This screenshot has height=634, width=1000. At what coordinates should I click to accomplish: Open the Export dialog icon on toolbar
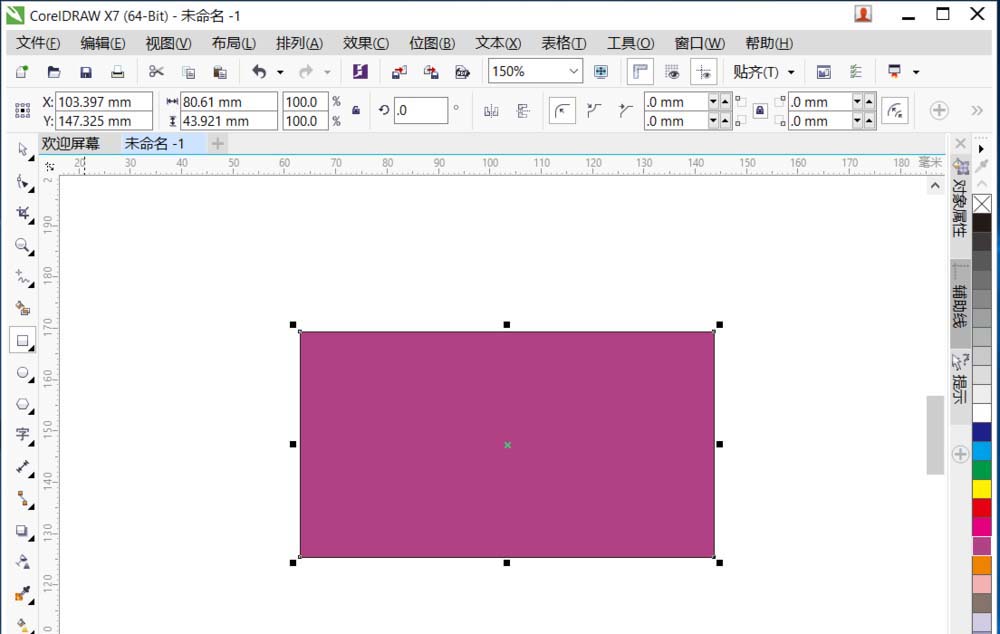coord(432,71)
